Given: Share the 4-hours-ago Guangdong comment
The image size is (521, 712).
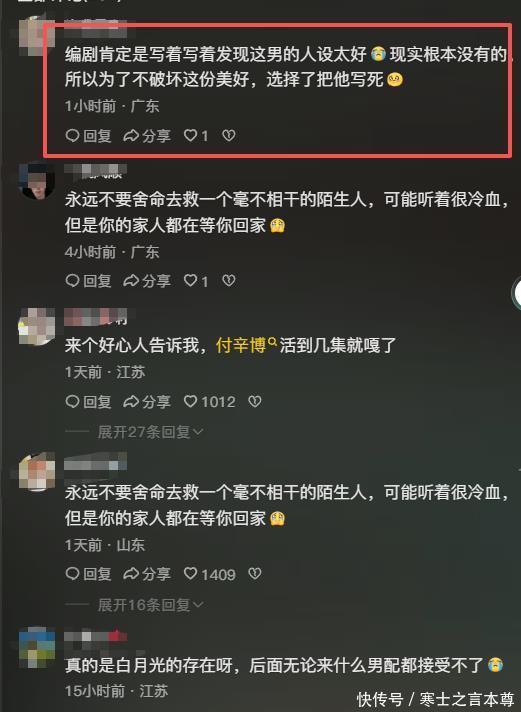Looking at the screenshot, I should pos(147,281).
